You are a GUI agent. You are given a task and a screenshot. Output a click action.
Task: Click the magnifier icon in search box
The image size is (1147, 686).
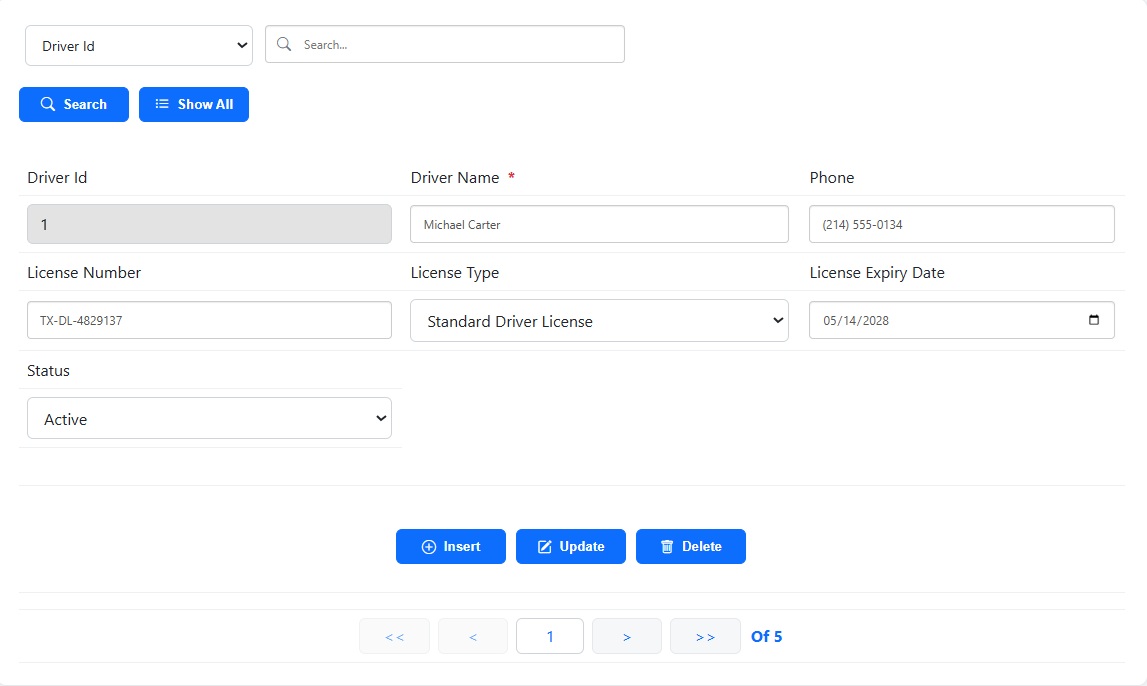284,45
